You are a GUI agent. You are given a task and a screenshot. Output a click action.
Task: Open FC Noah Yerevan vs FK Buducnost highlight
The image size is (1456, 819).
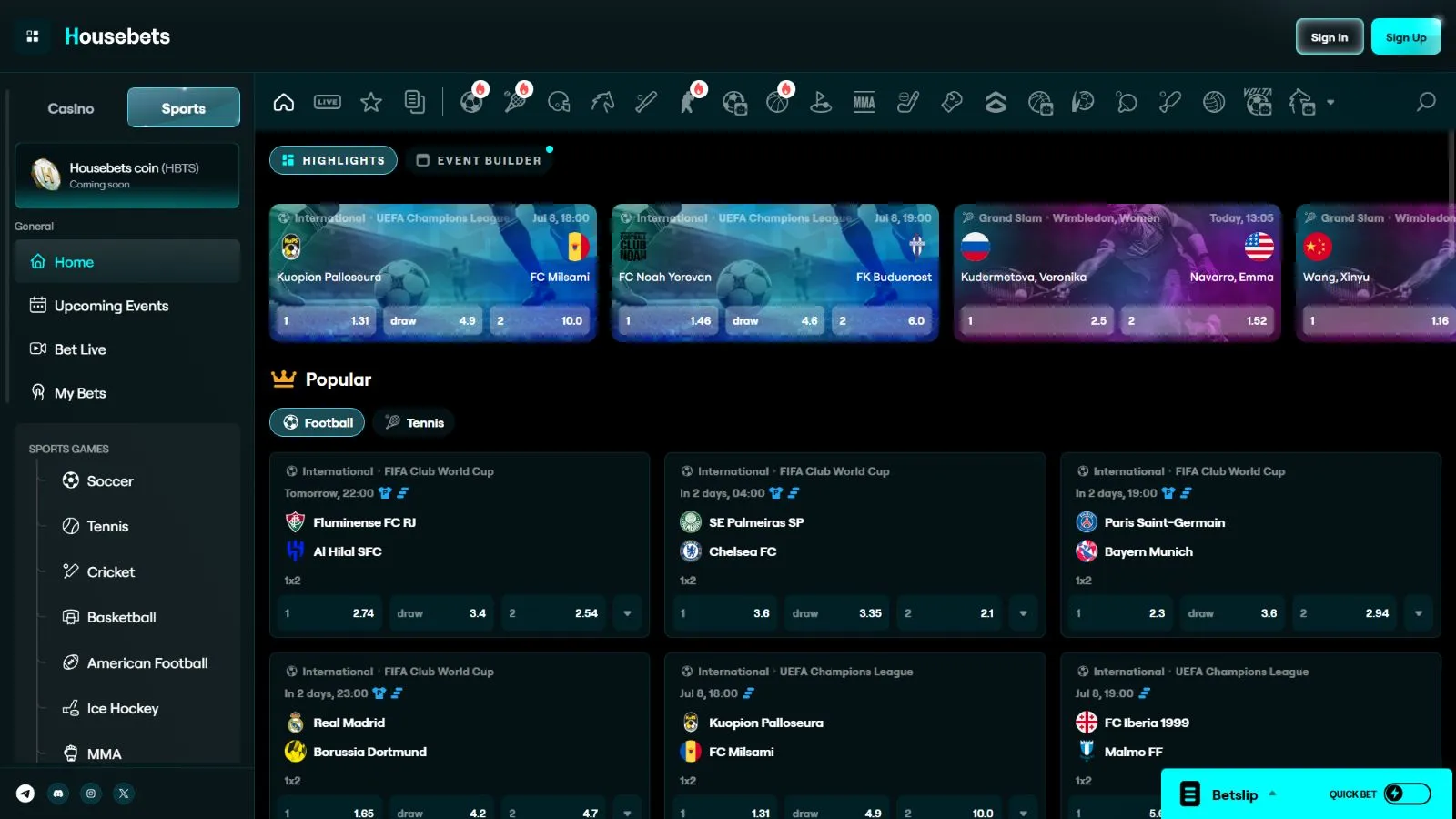pos(775,273)
